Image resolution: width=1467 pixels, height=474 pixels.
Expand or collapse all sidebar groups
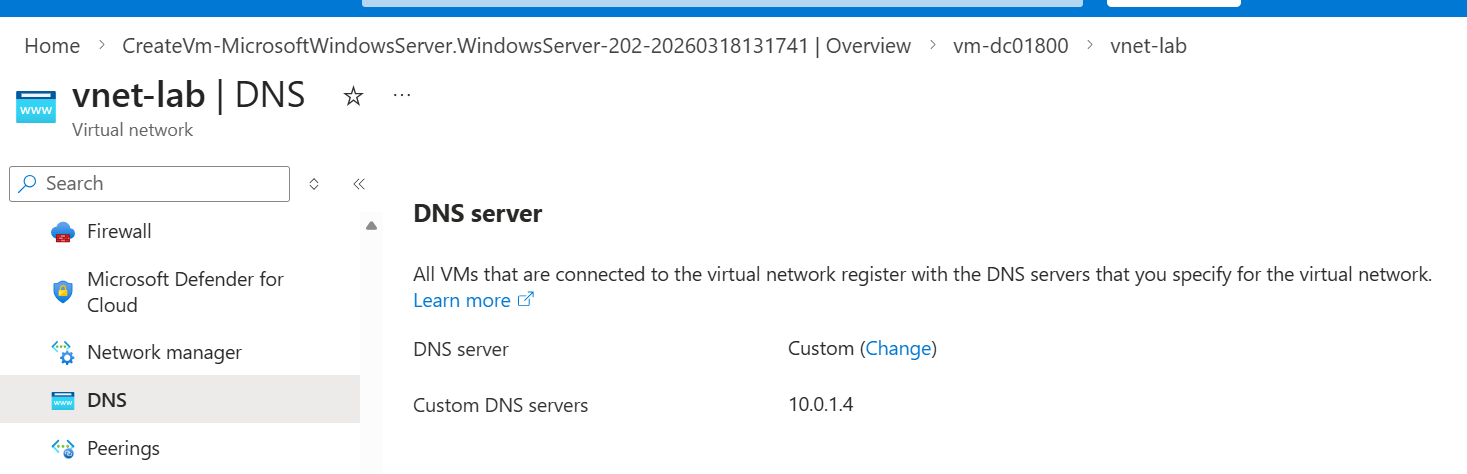(314, 184)
